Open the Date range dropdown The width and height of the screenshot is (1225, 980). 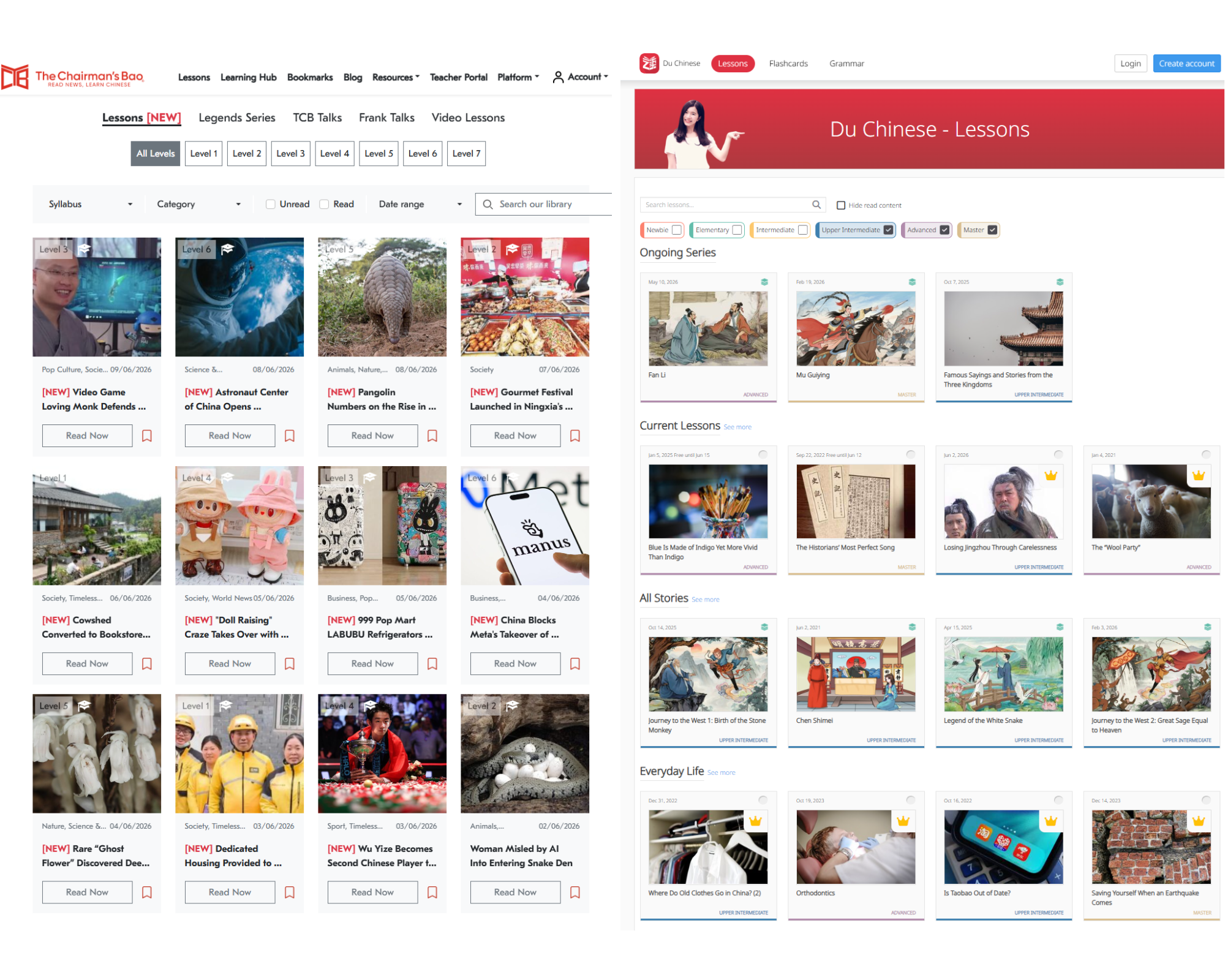420,204
